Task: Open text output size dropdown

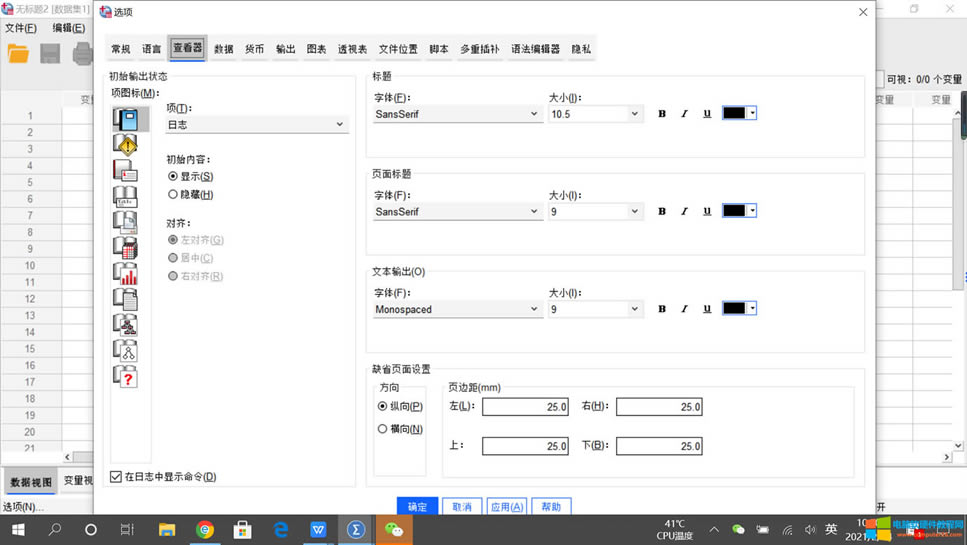Action: pyautogui.click(x=595, y=309)
